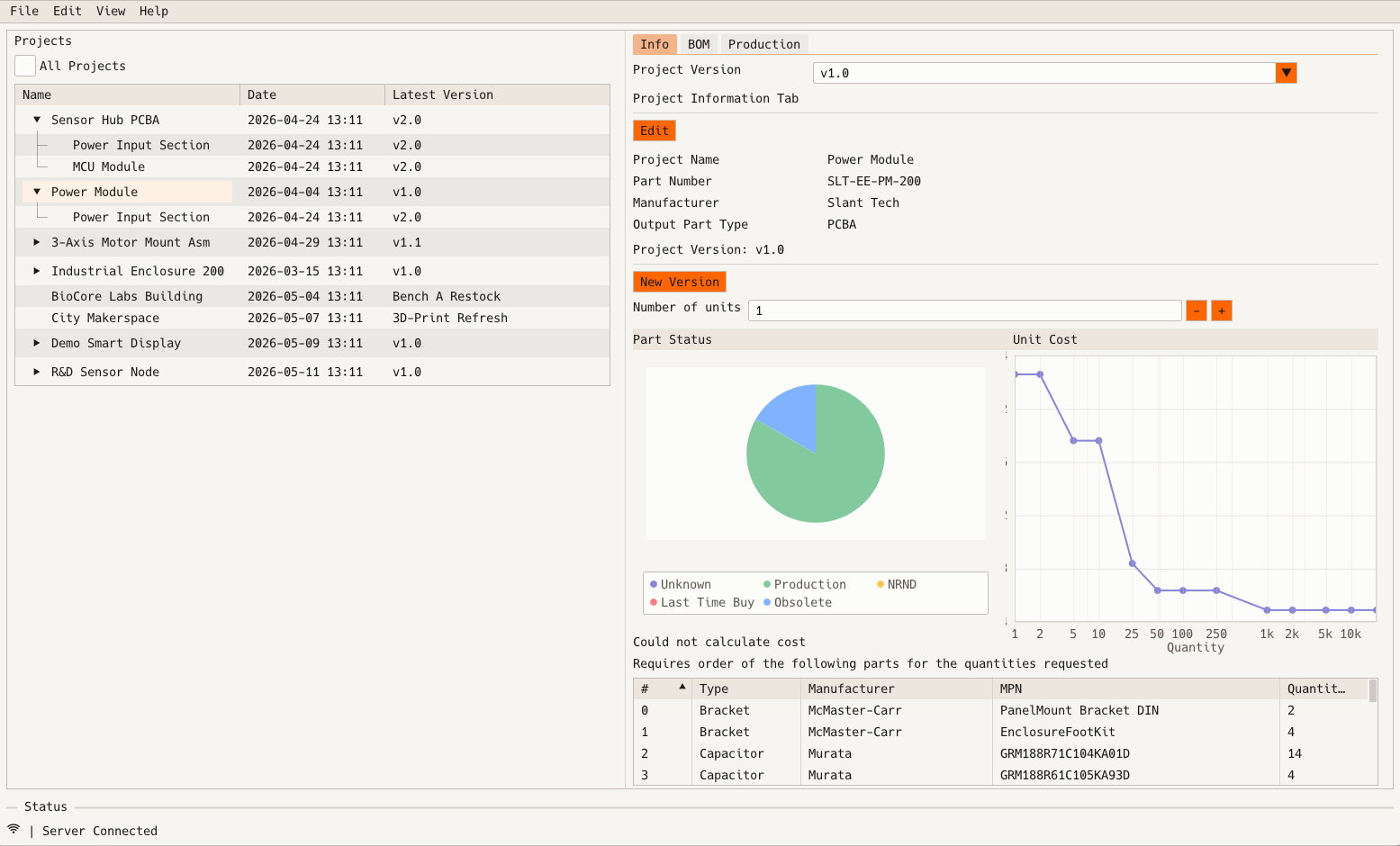Click the Wi-Fi server connection icon
Viewport: 1400px width, 846px height.
14,830
